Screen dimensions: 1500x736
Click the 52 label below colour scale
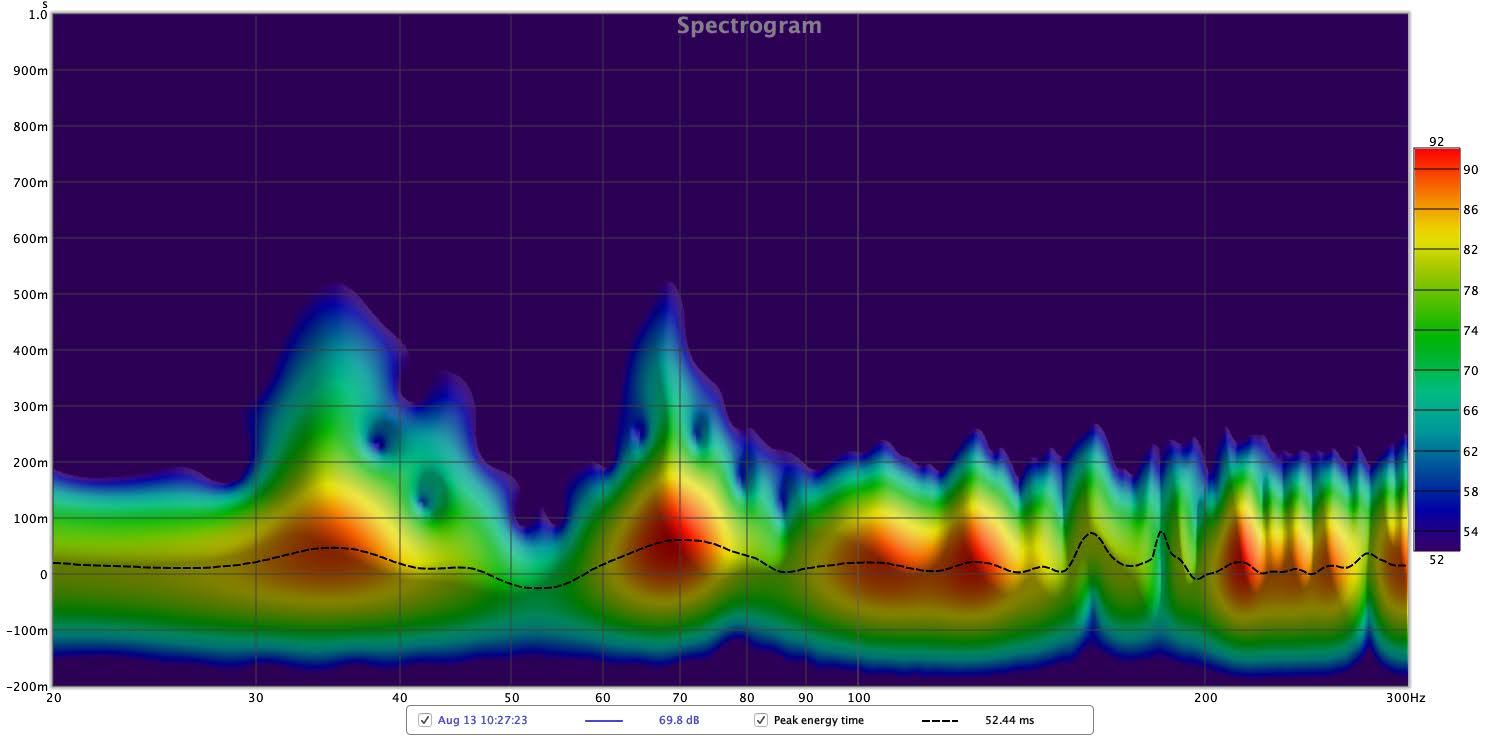click(1437, 559)
